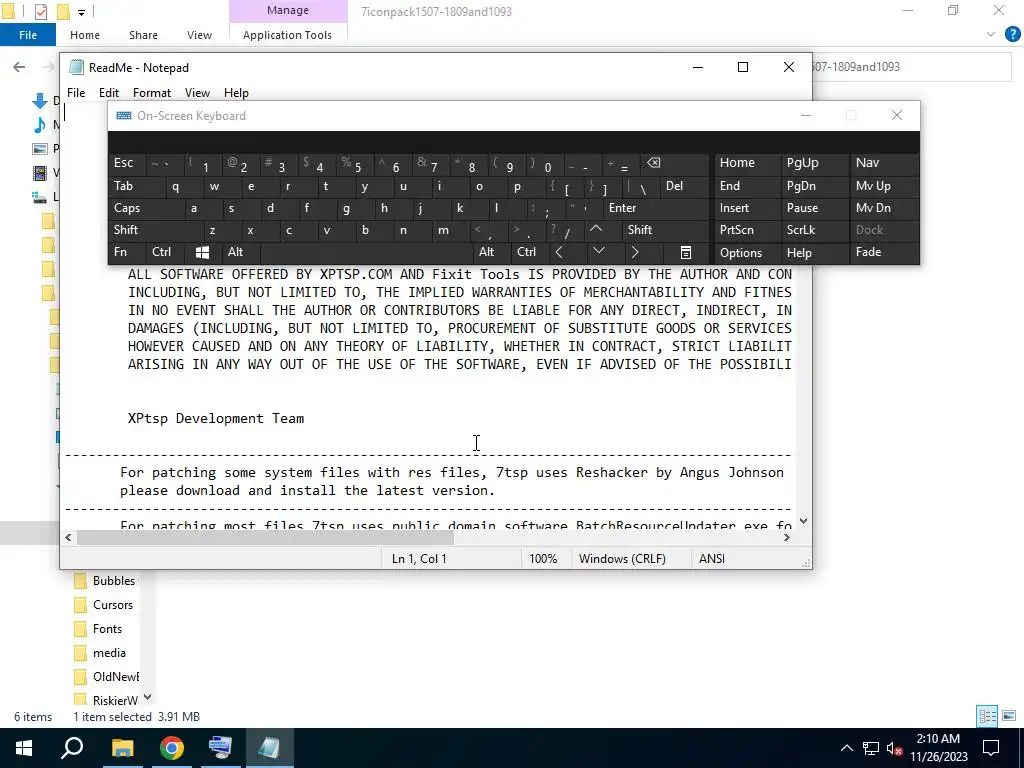Tap the right arrow key on On-Screen Keyboard
1024x768 pixels.
635,252
